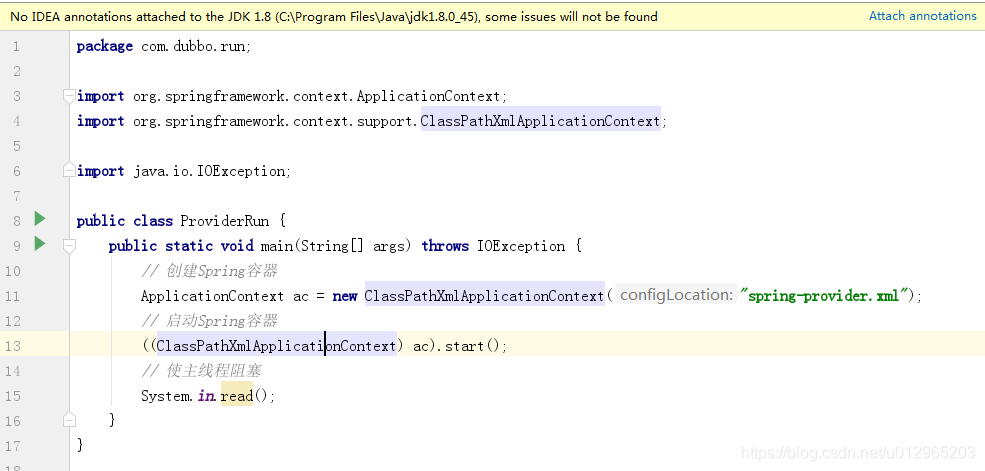Viewport: 985px width, 471px height.
Task: Click the ProviderRun class name
Action: click(225, 221)
